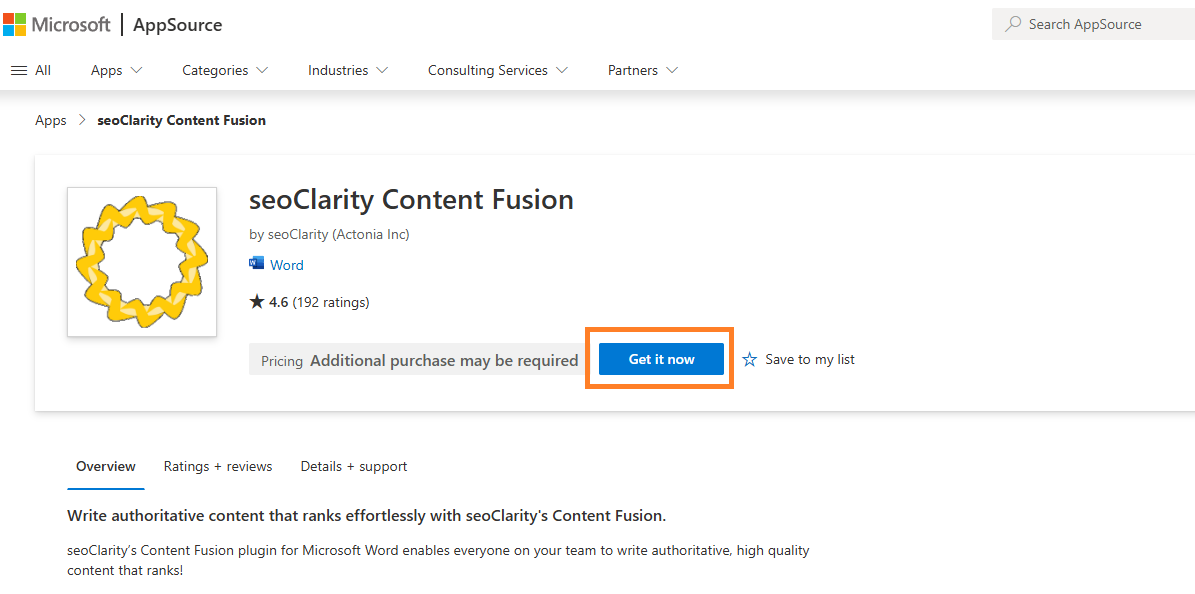Expand the Categories dropdown

pos(225,71)
